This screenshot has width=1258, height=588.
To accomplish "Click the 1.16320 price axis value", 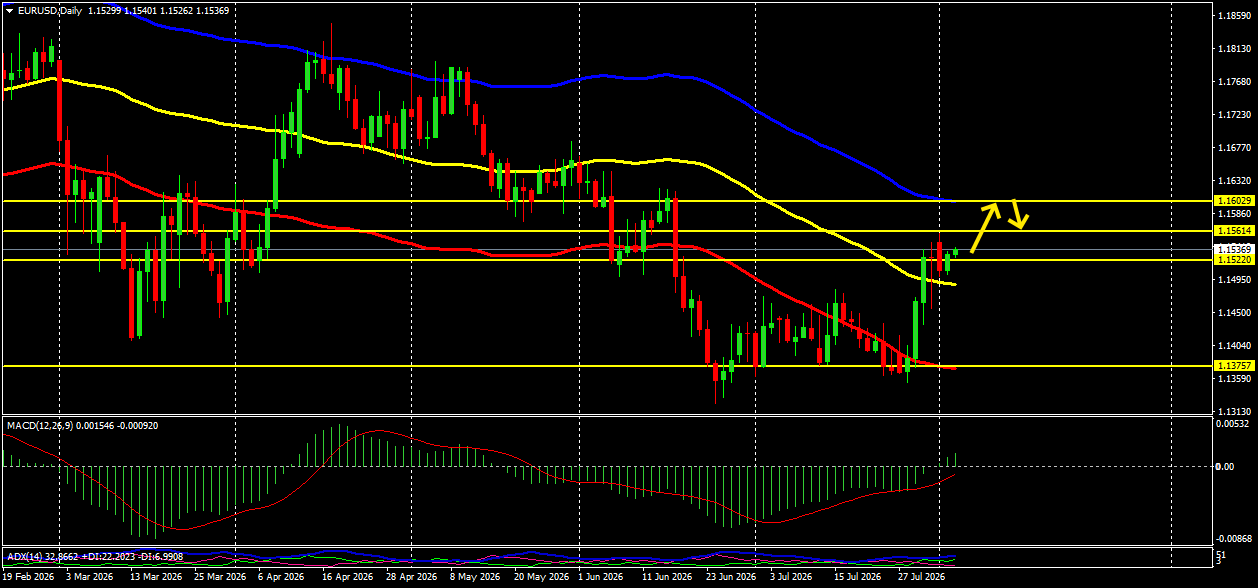I will 1235,181.
